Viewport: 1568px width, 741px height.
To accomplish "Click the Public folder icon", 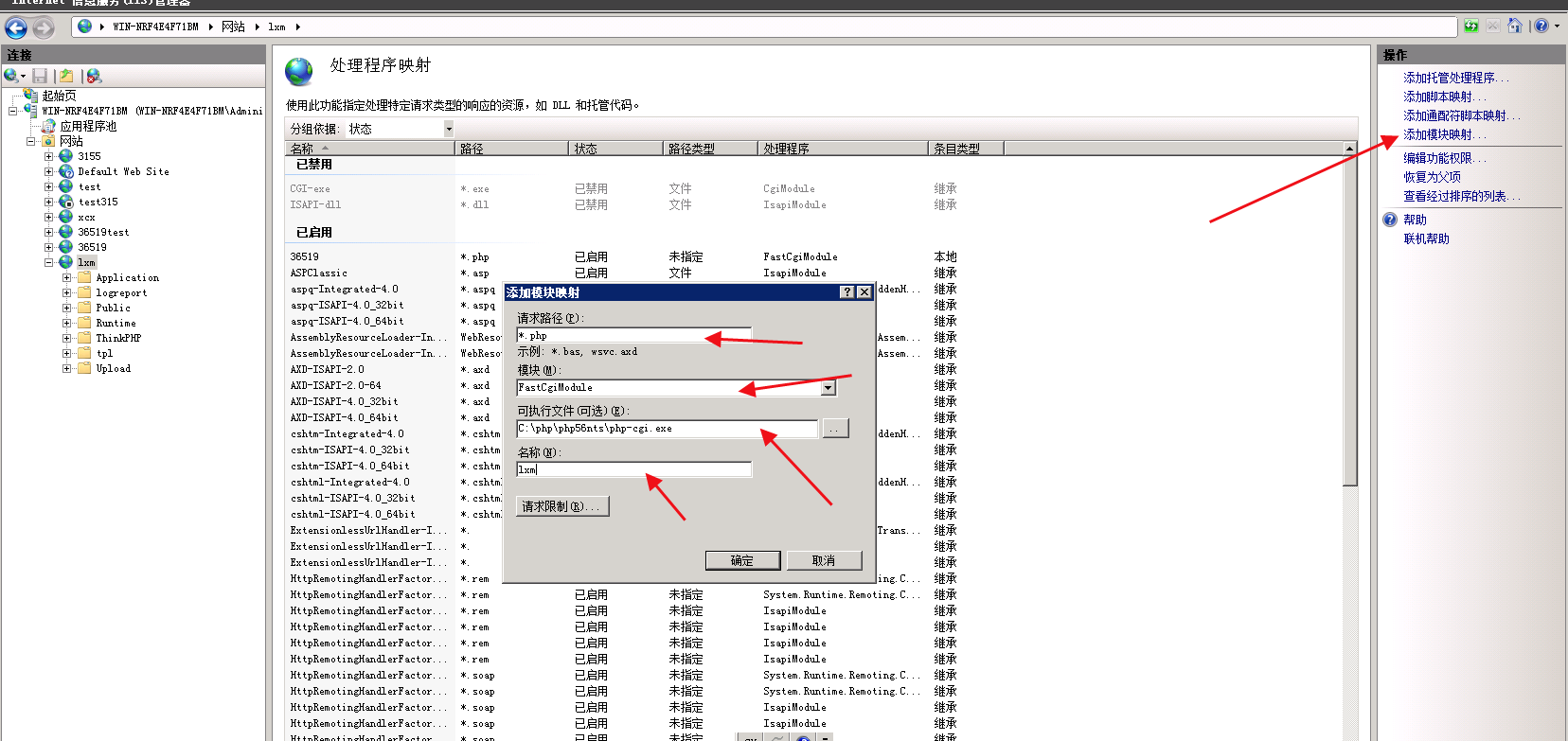I will tap(84, 308).
